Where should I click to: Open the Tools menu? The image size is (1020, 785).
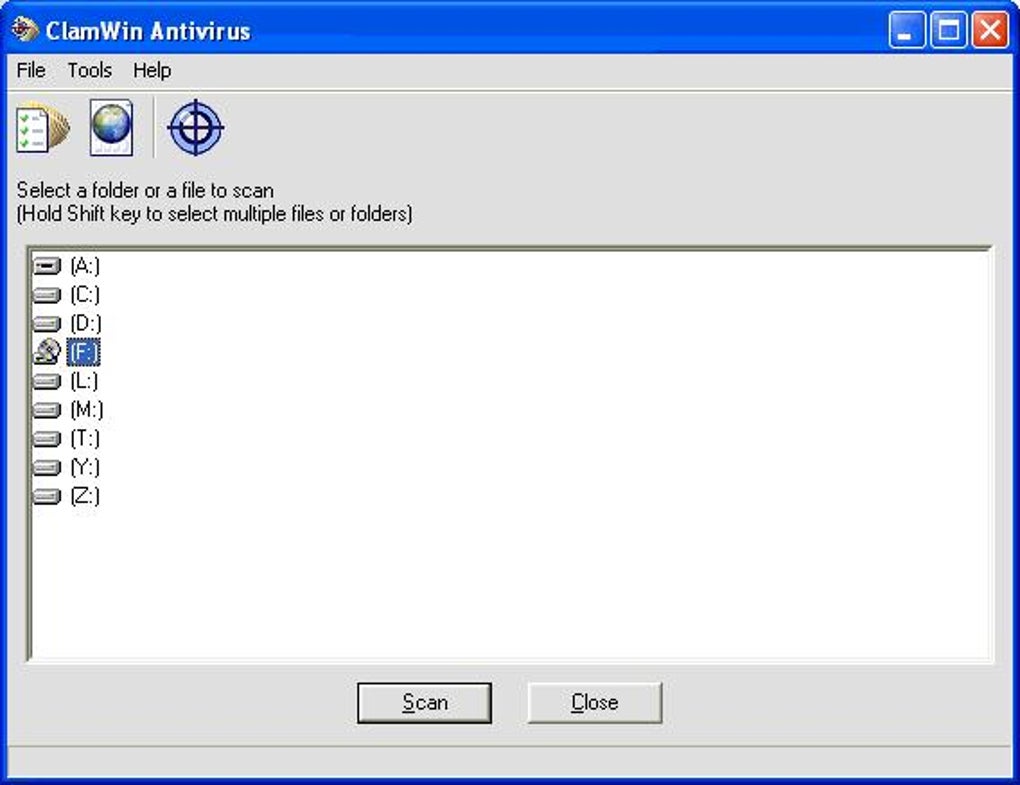90,70
